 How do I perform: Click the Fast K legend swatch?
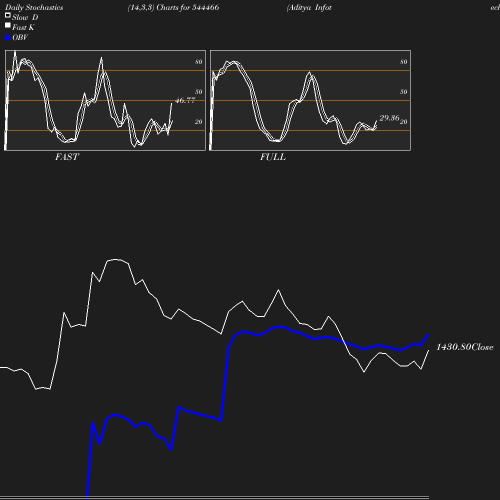click(x=8, y=25)
